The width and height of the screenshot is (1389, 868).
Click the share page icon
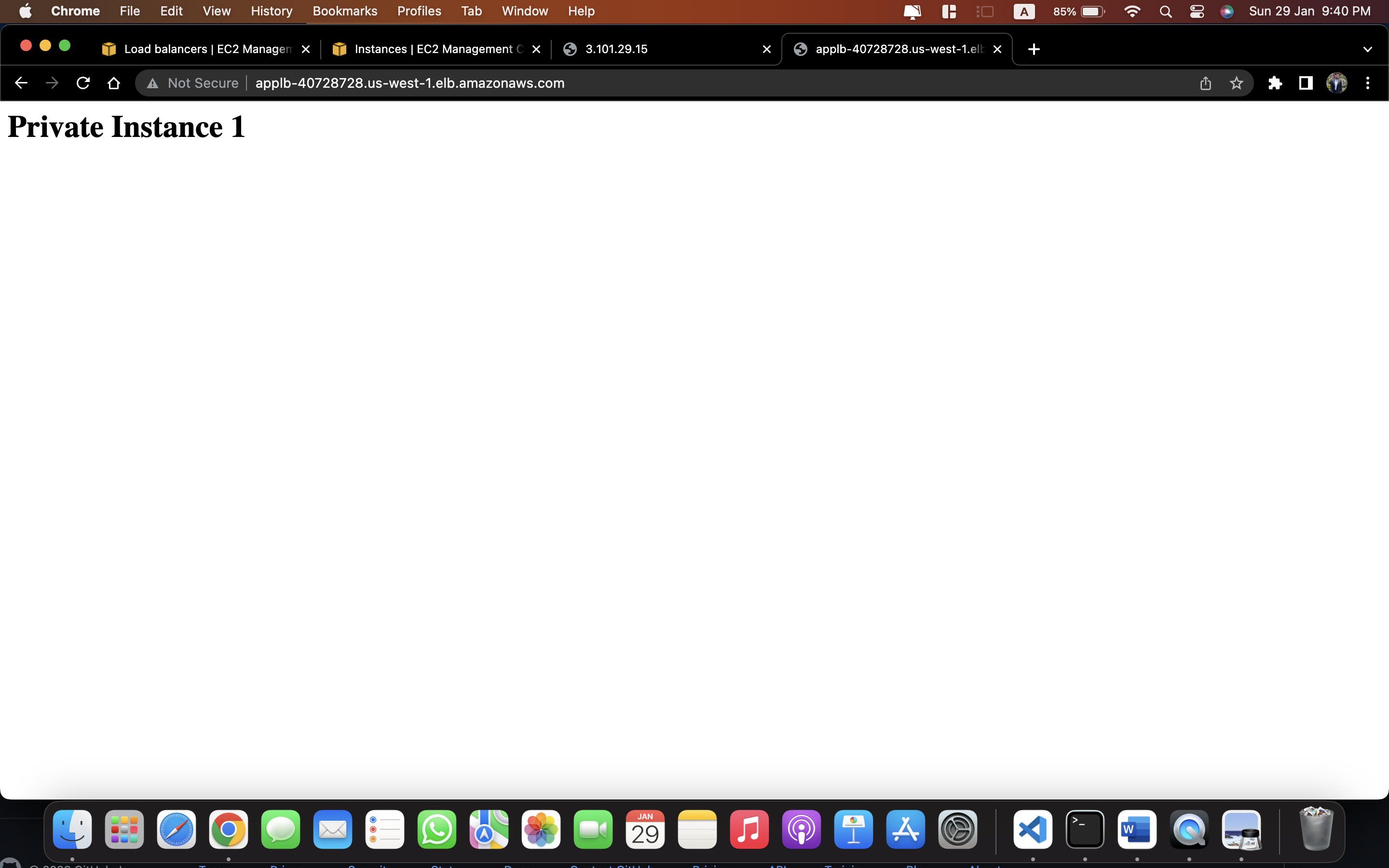click(x=1205, y=83)
